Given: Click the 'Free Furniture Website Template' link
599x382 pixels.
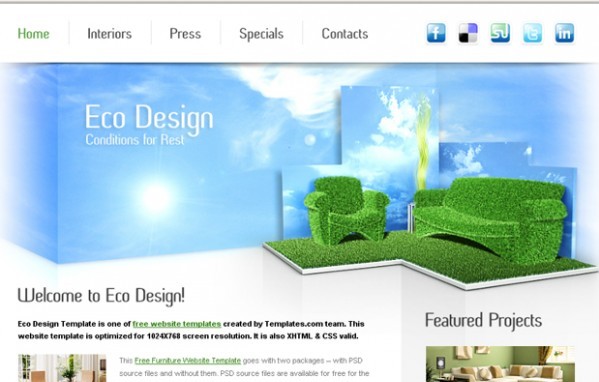Looking at the screenshot, I should (x=188, y=361).
